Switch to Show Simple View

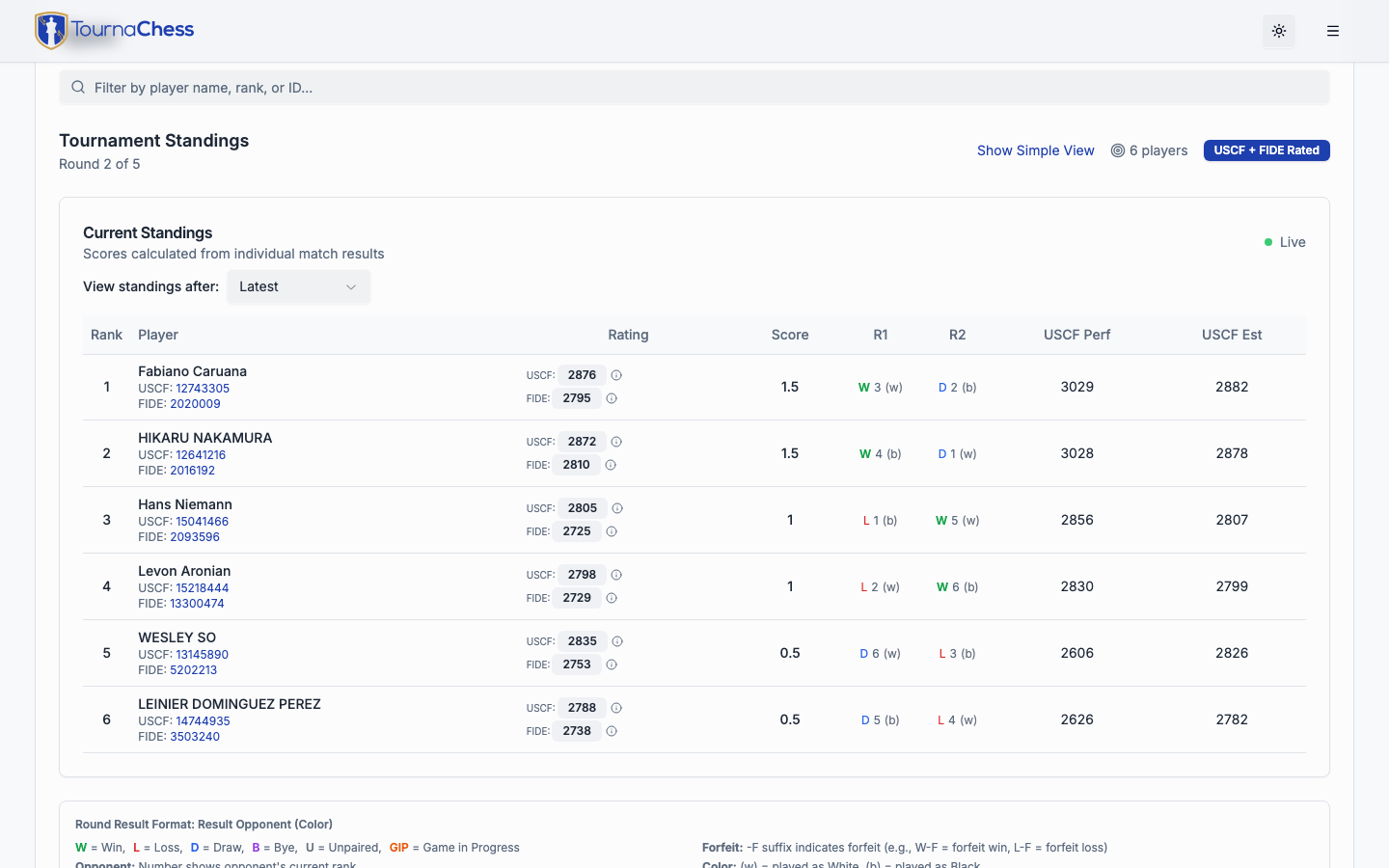pos(1035,150)
